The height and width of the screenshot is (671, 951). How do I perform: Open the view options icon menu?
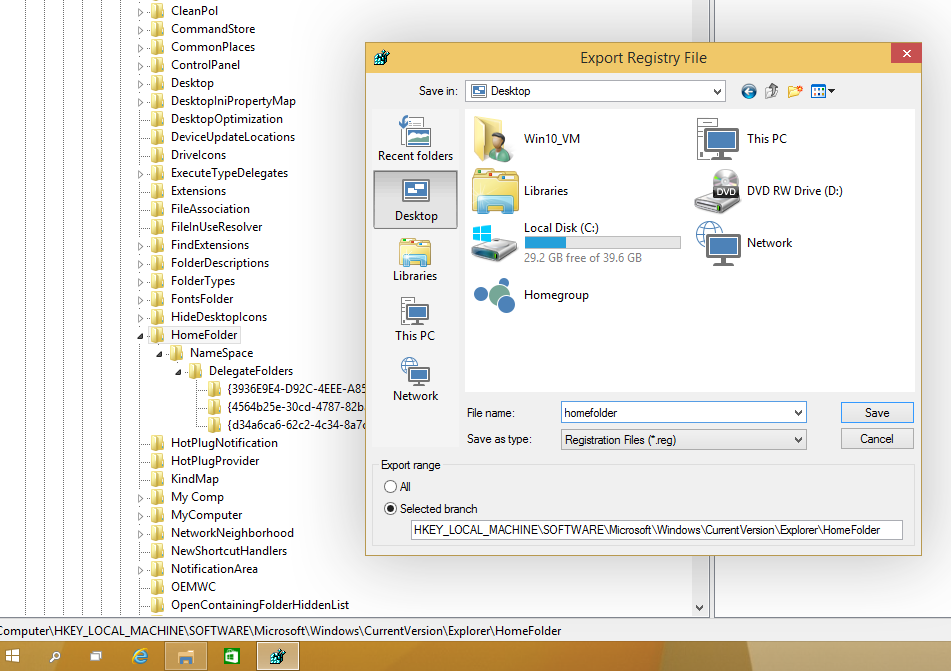[822, 90]
